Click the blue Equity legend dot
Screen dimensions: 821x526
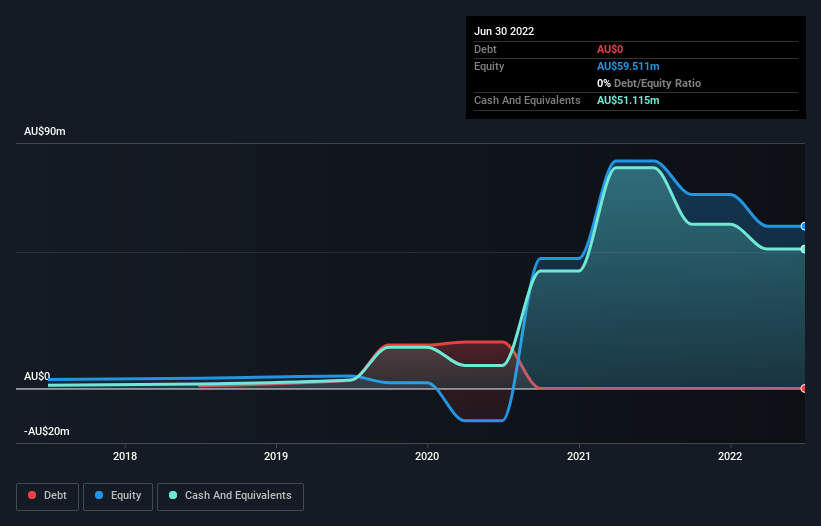pos(99,495)
